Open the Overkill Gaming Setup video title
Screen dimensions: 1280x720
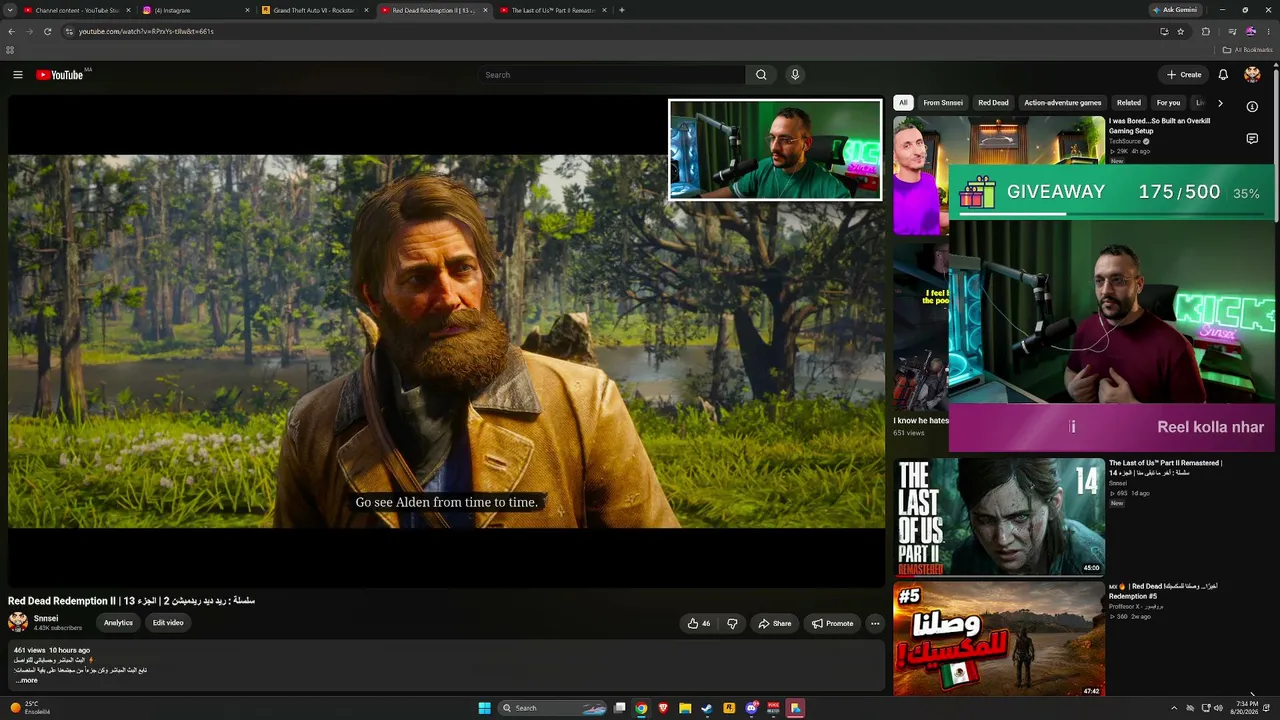point(1160,126)
